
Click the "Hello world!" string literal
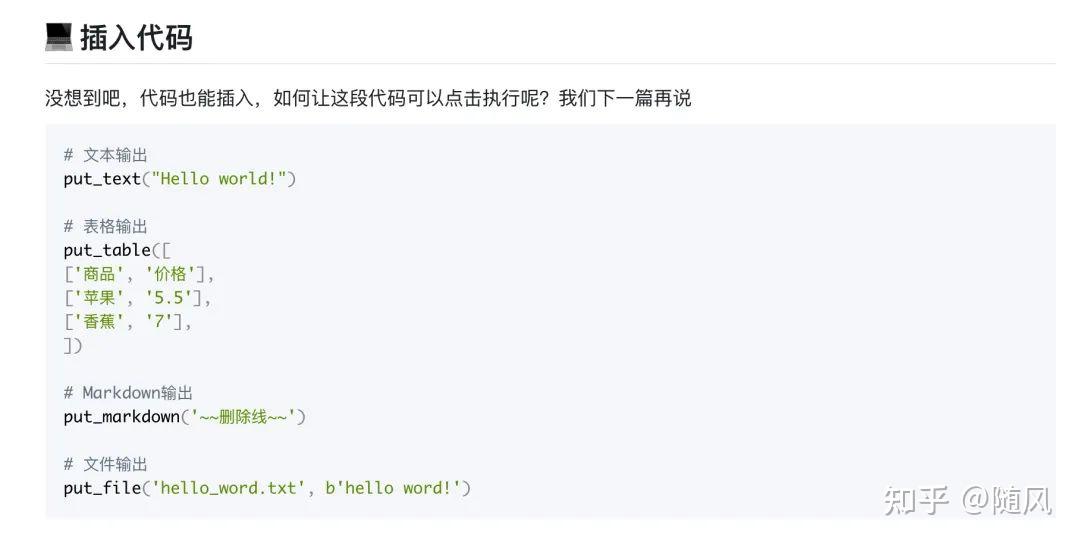[x=219, y=179]
